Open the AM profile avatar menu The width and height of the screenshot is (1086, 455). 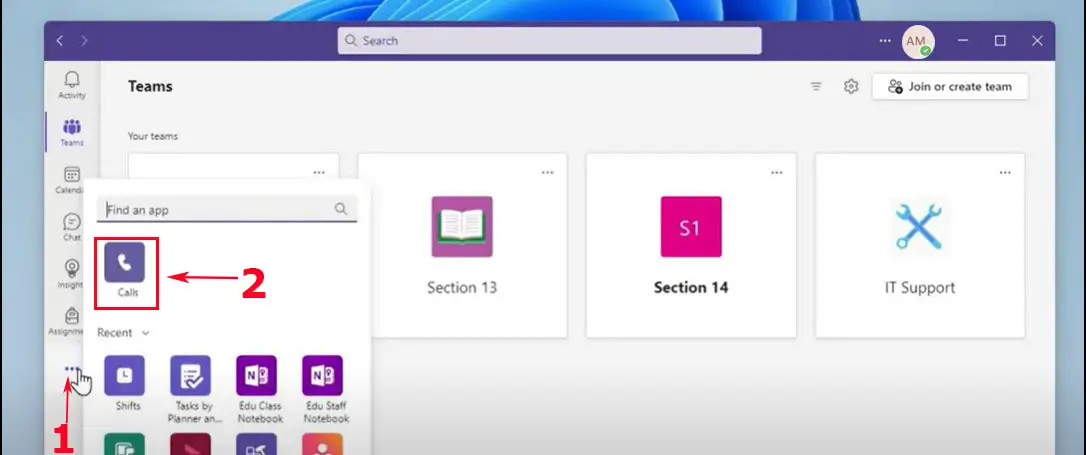(x=917, y=41)
